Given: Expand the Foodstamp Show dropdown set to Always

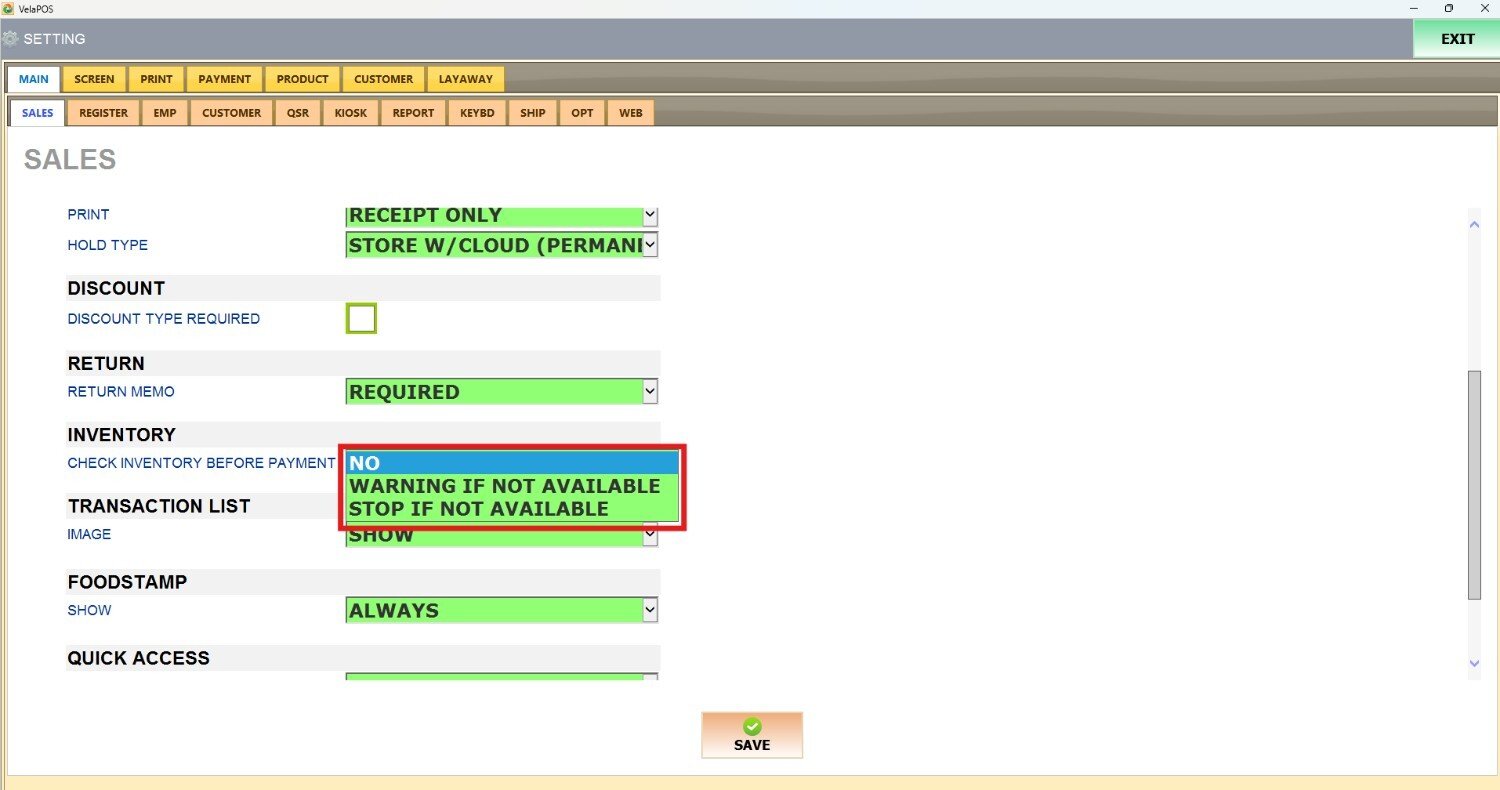Looking at the screenshot, I should tap(649, 610).
